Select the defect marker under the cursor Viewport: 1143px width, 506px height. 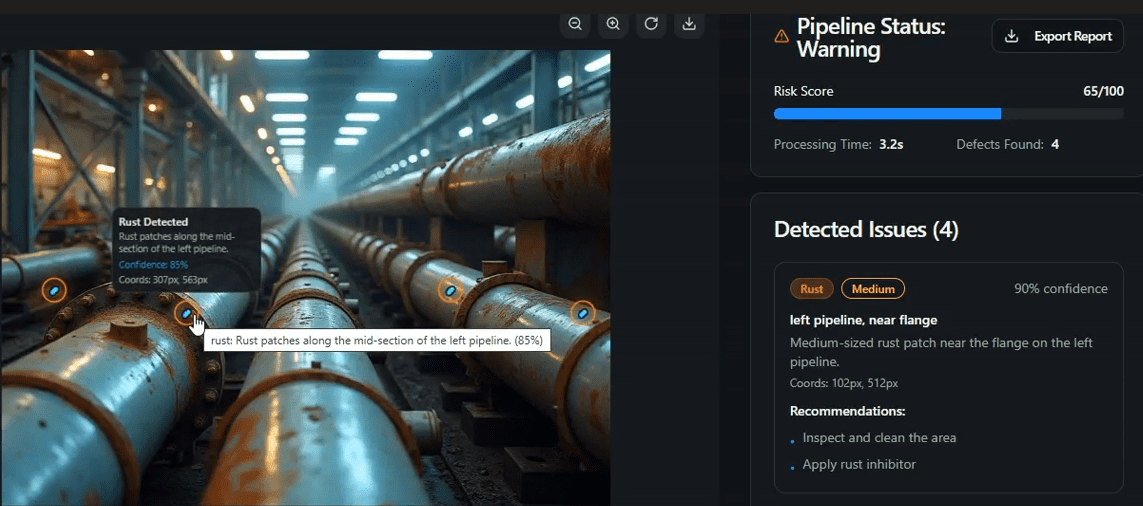tap(186, 314)
